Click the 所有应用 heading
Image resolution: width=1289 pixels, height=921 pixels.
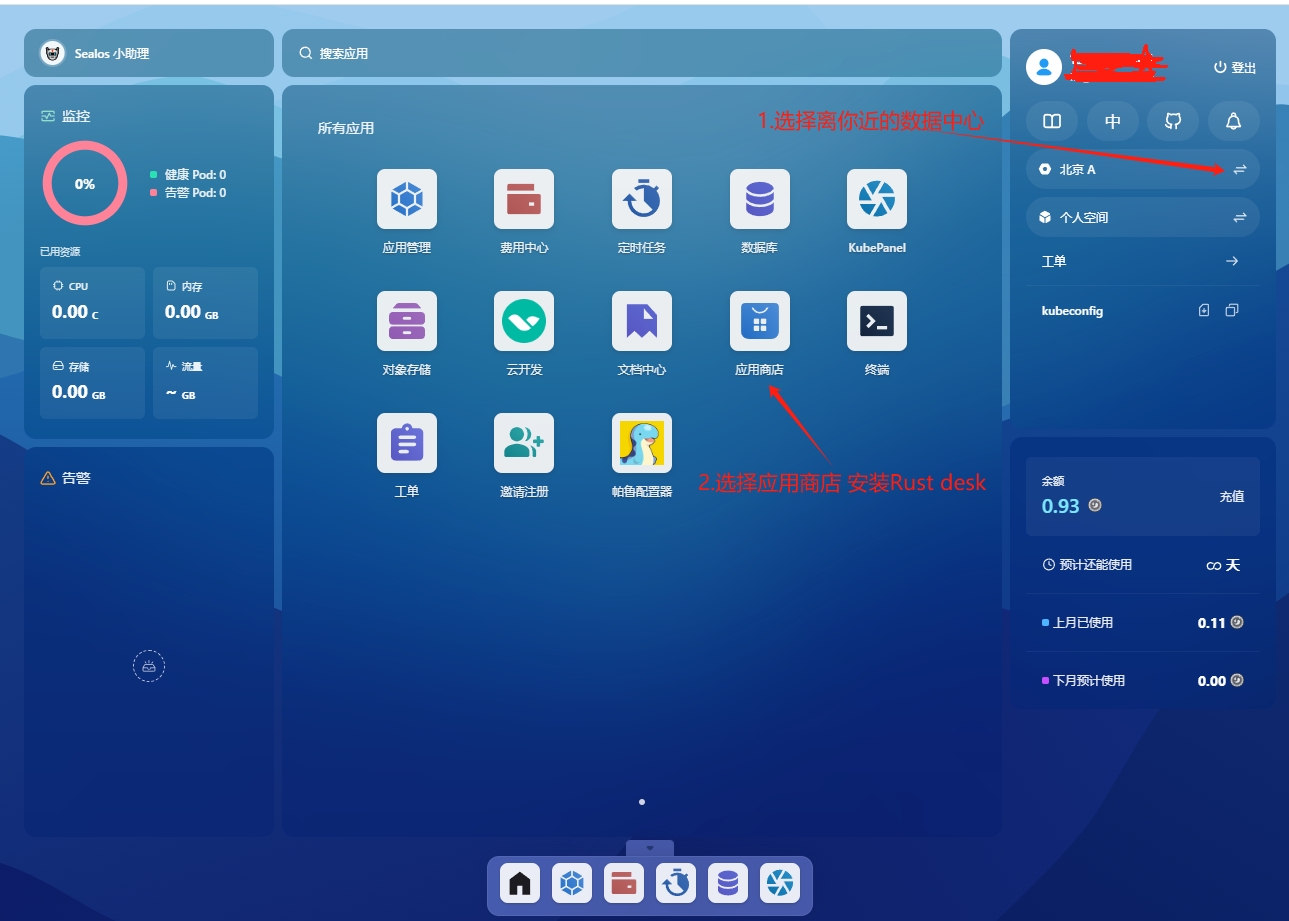pos(346,128)
